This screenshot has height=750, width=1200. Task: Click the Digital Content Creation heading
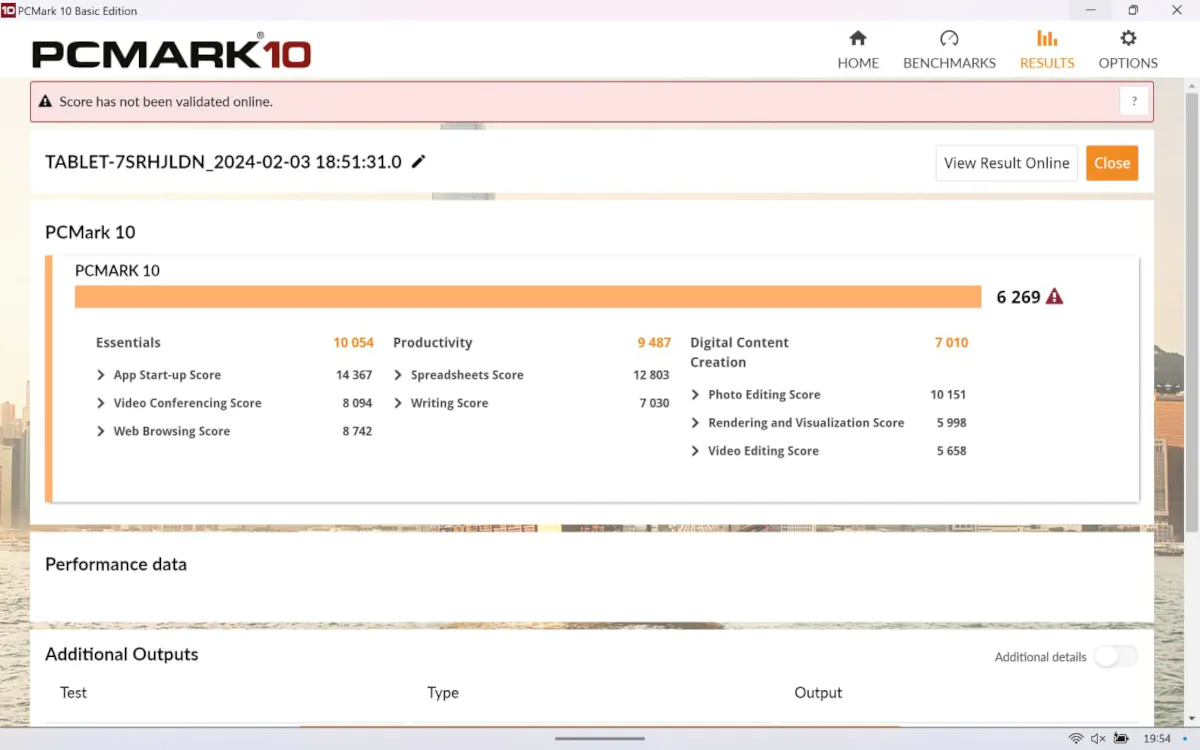click(x=739, y=352)
